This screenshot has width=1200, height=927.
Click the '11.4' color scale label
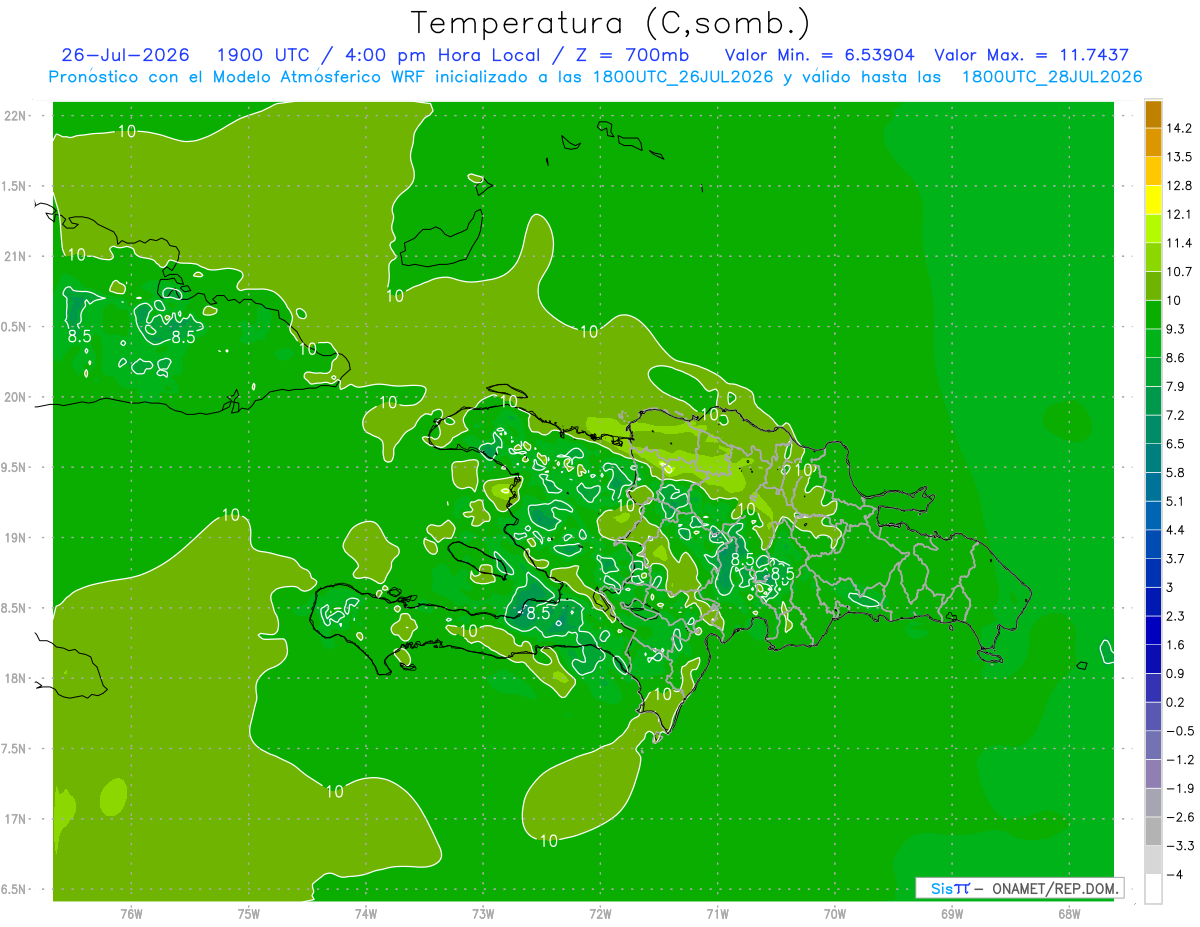pos(1179,243)
